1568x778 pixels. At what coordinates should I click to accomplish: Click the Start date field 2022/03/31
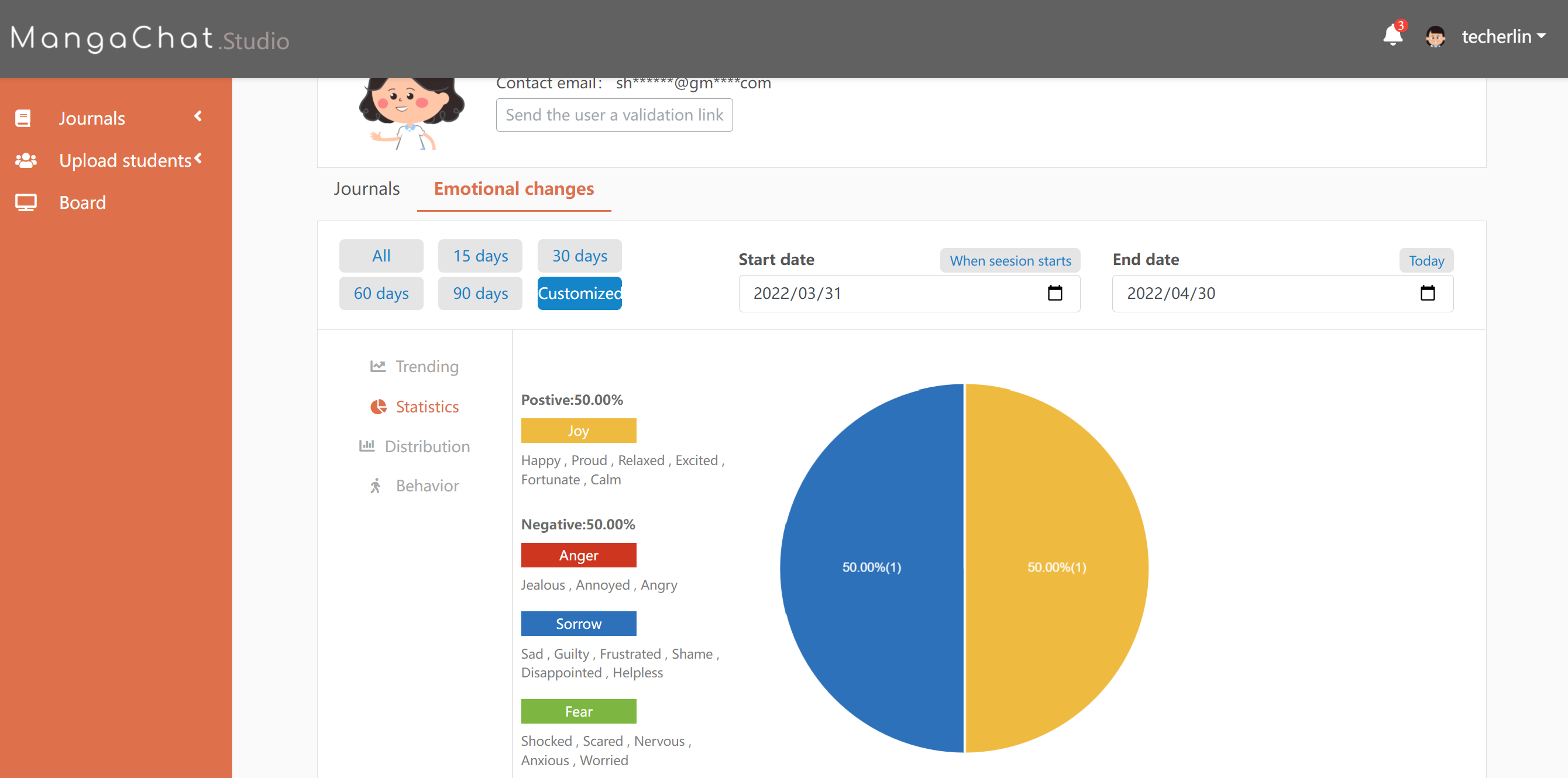point(909,294)
